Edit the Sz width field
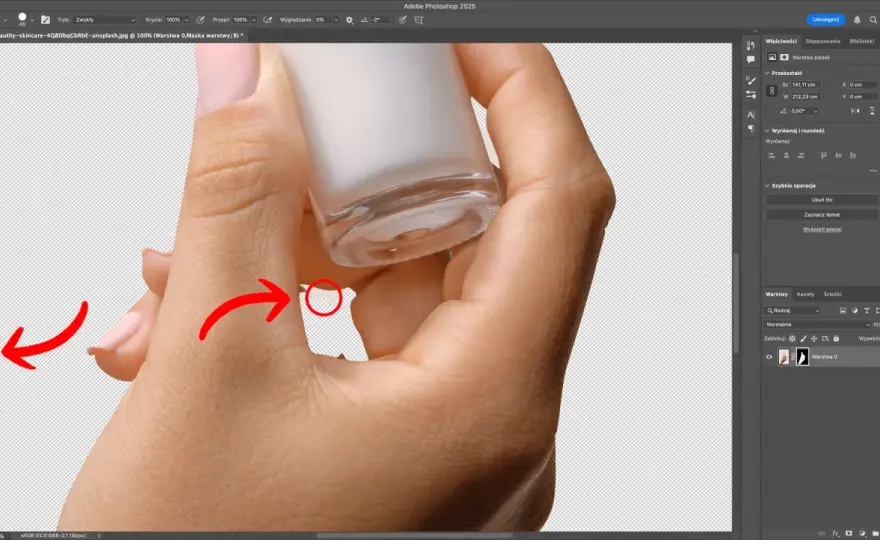This screenshot has width=880, height=540. [805, 85]
